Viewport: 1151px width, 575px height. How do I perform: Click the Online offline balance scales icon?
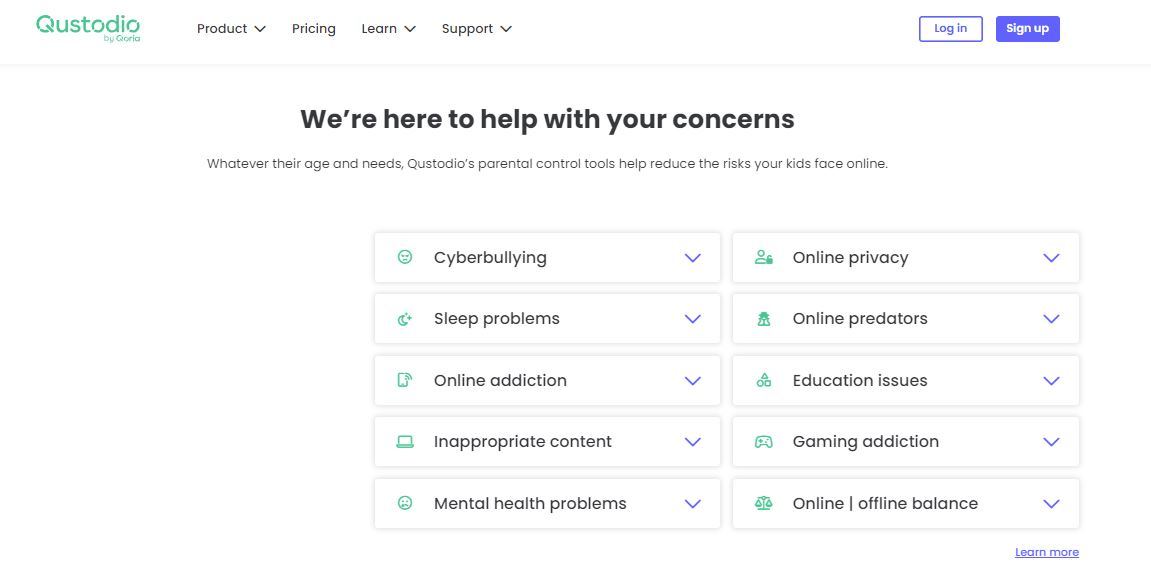pyautogui.click(x=763, y=503)
